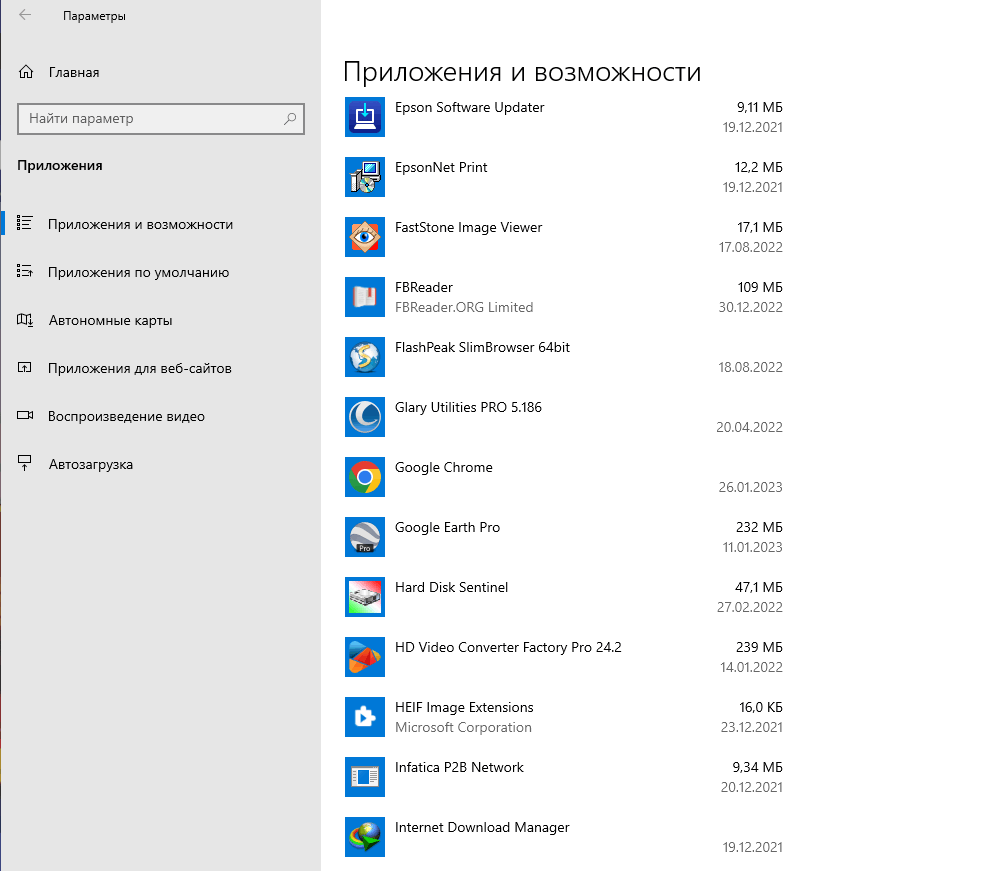996x871 pixels.
Task: Select Infatica P2B Network entry name
Action: (459, 767)
